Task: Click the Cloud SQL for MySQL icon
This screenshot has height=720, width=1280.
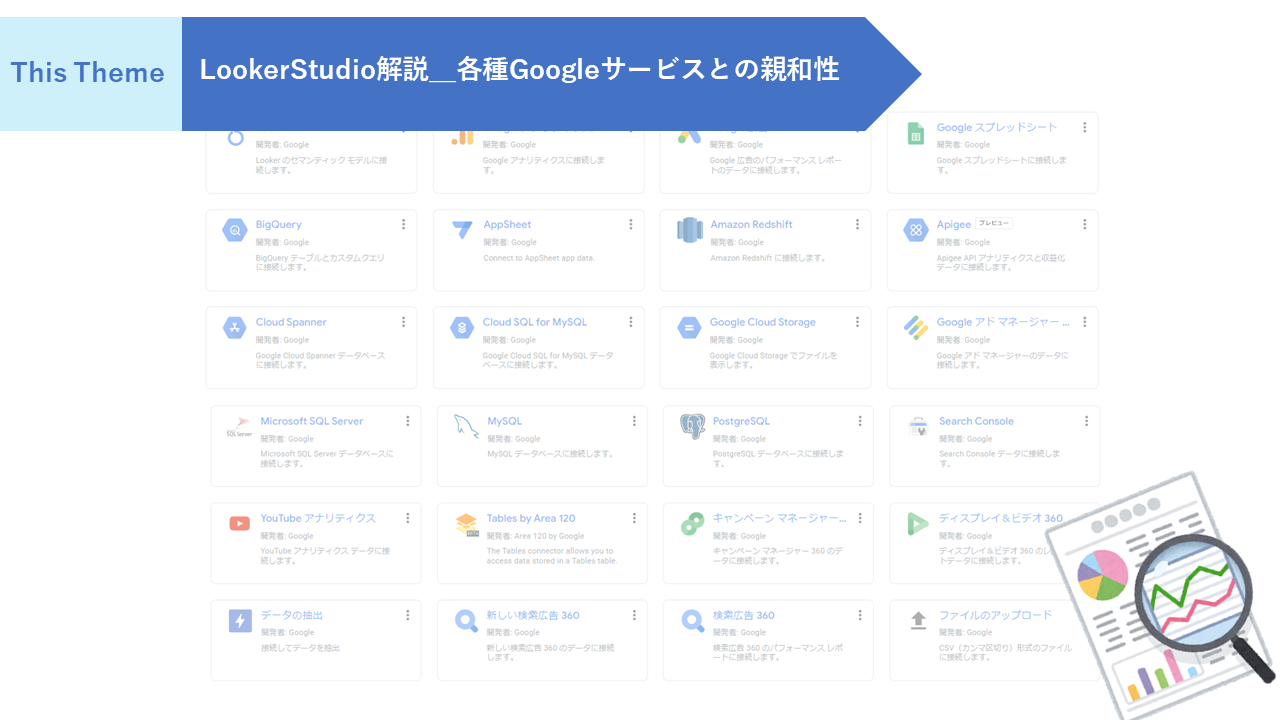Action: 462,328
